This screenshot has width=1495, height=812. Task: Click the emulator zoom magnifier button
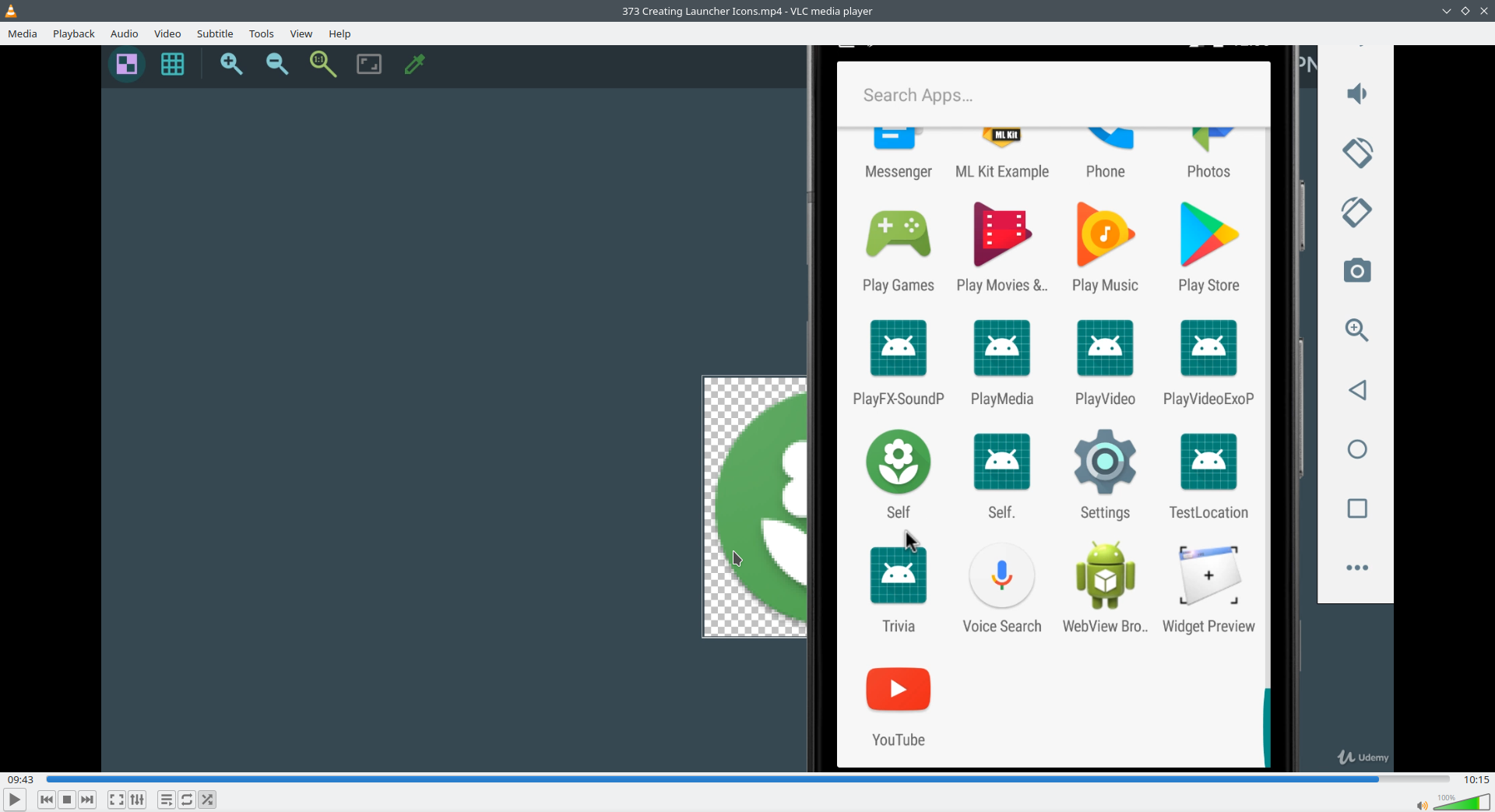point(1357,330)
